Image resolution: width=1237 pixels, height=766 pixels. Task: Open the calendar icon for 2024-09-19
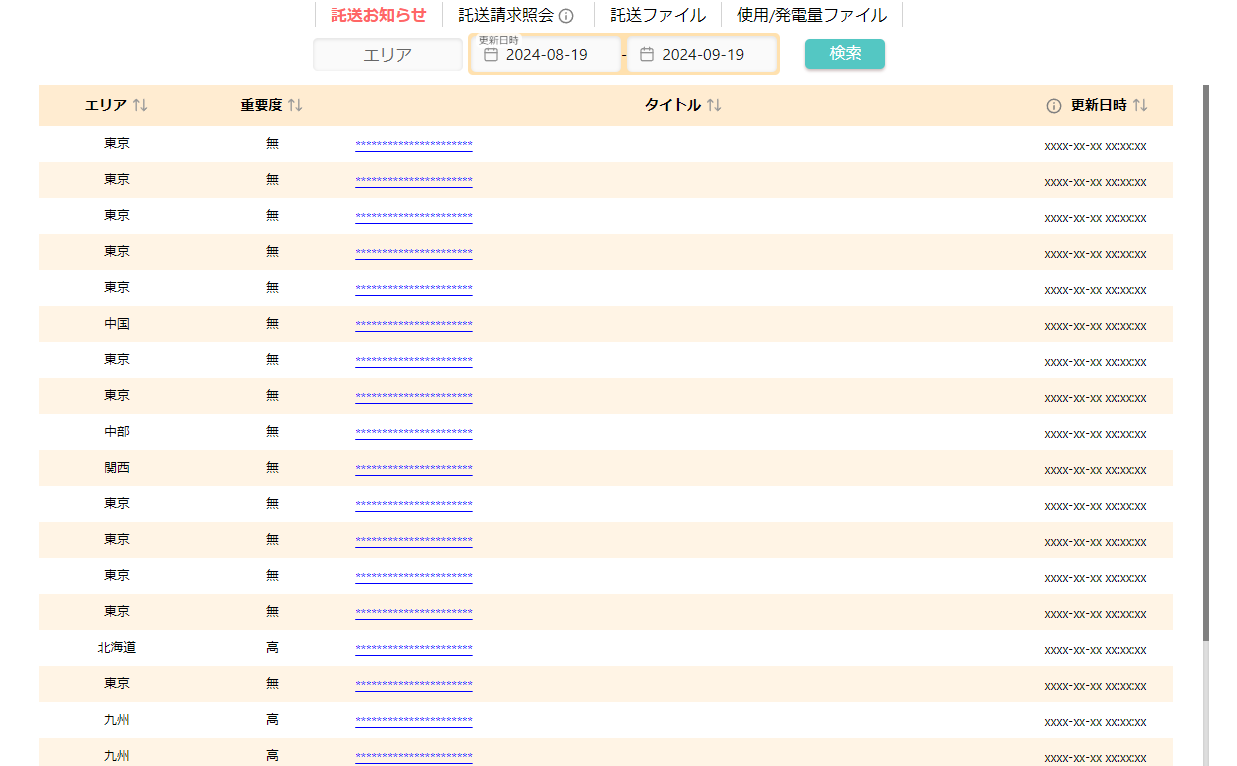coord(647,54)
